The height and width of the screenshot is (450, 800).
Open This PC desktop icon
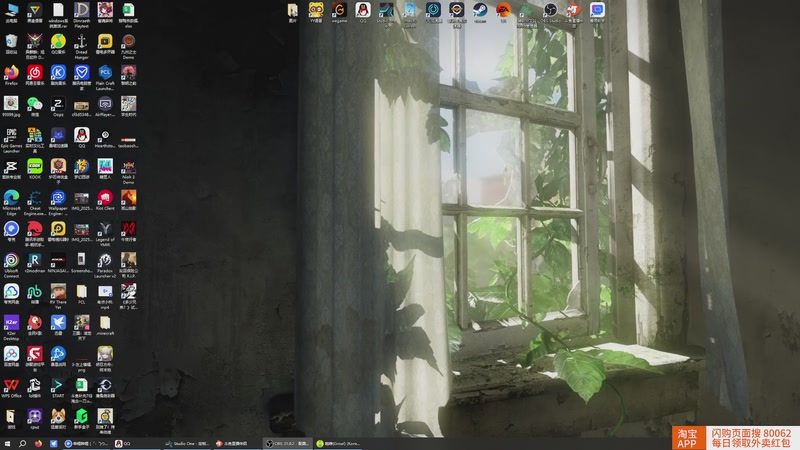coord(11,12)
